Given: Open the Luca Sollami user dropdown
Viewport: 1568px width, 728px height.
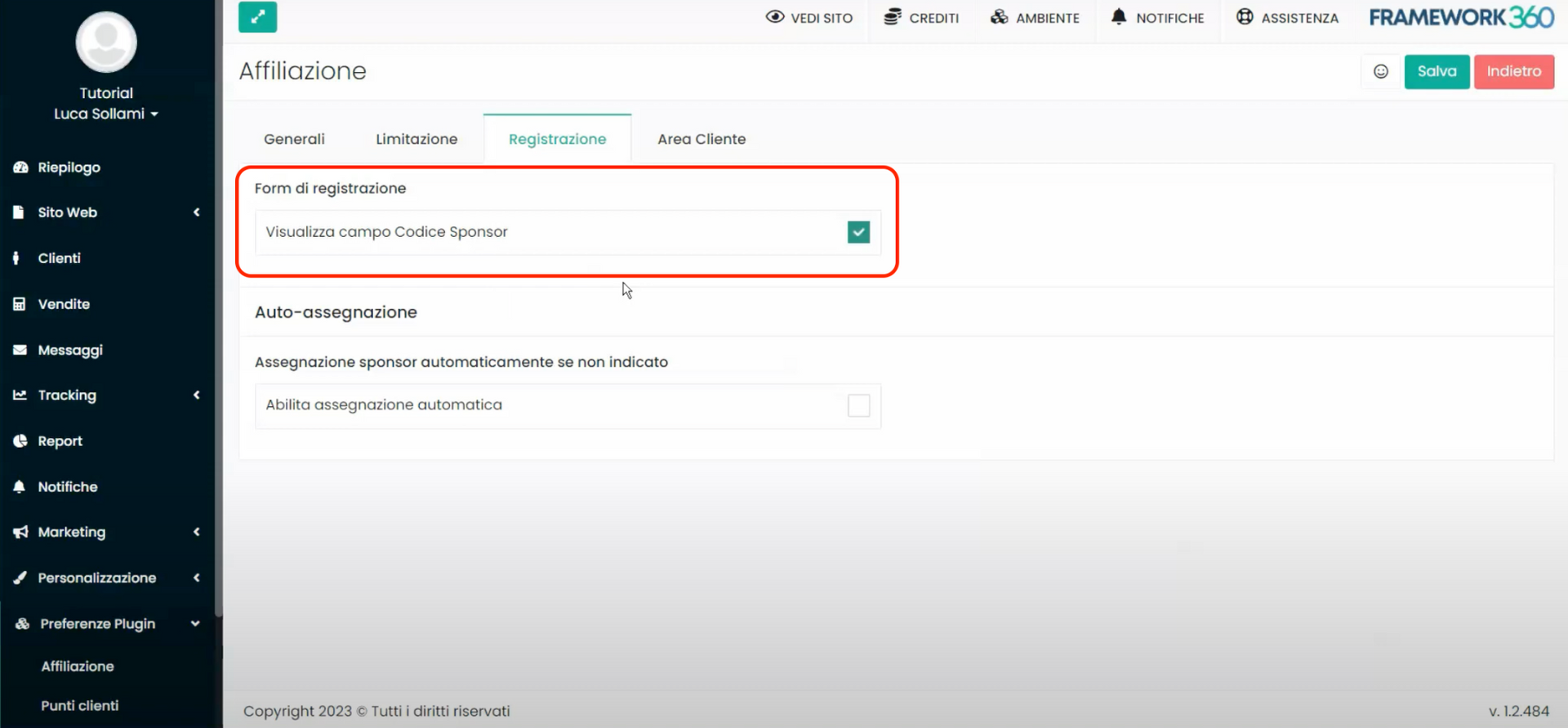Looking at the screenshot, I should 106,114.
